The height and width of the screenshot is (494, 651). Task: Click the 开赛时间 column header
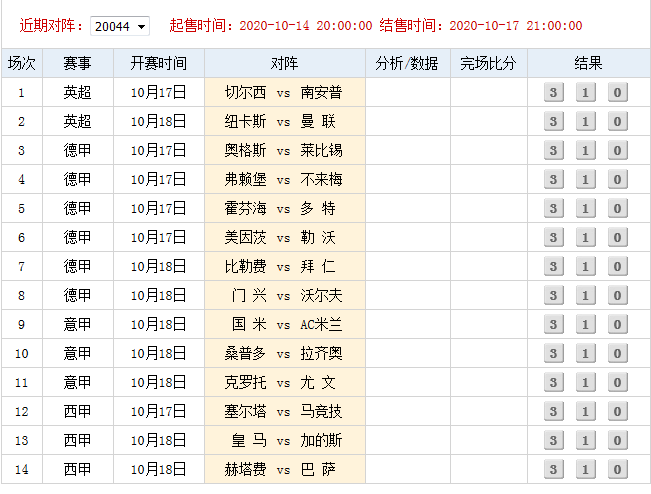click(159, 63)
